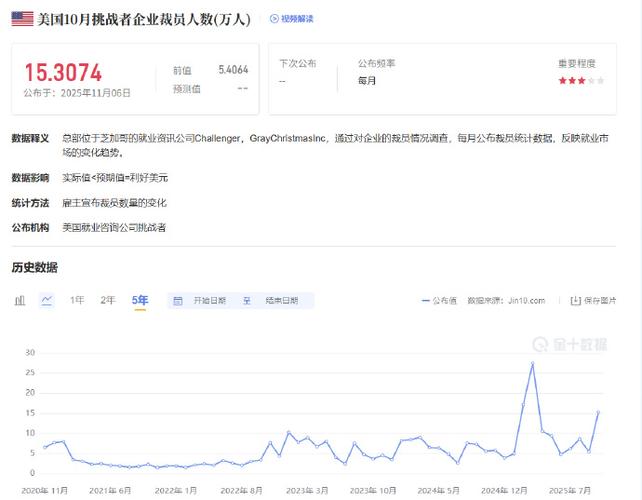Switch to line chart view icon

tap(47, 301)
